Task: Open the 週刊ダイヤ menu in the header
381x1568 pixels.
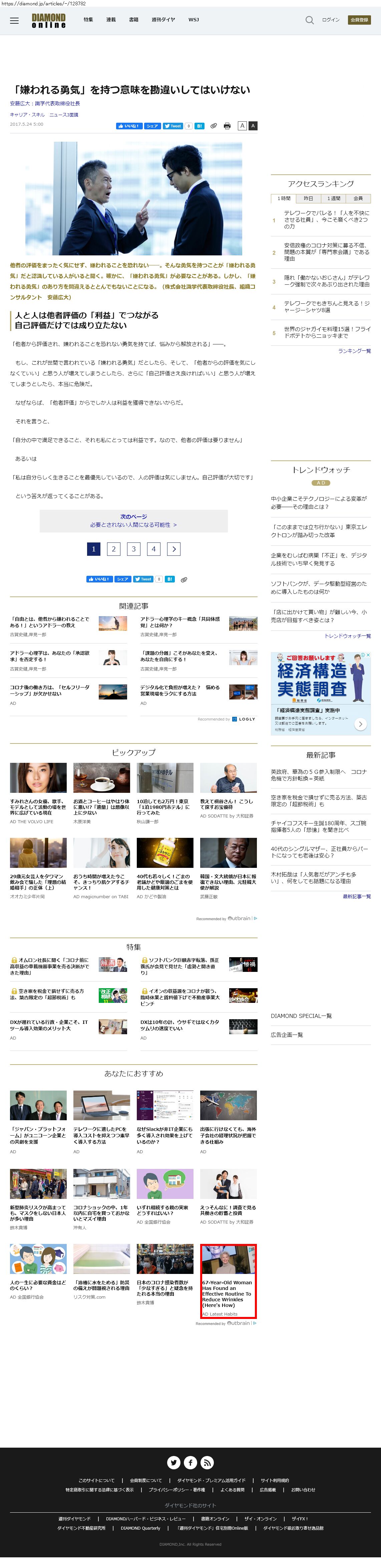Action: coord(163,20)
